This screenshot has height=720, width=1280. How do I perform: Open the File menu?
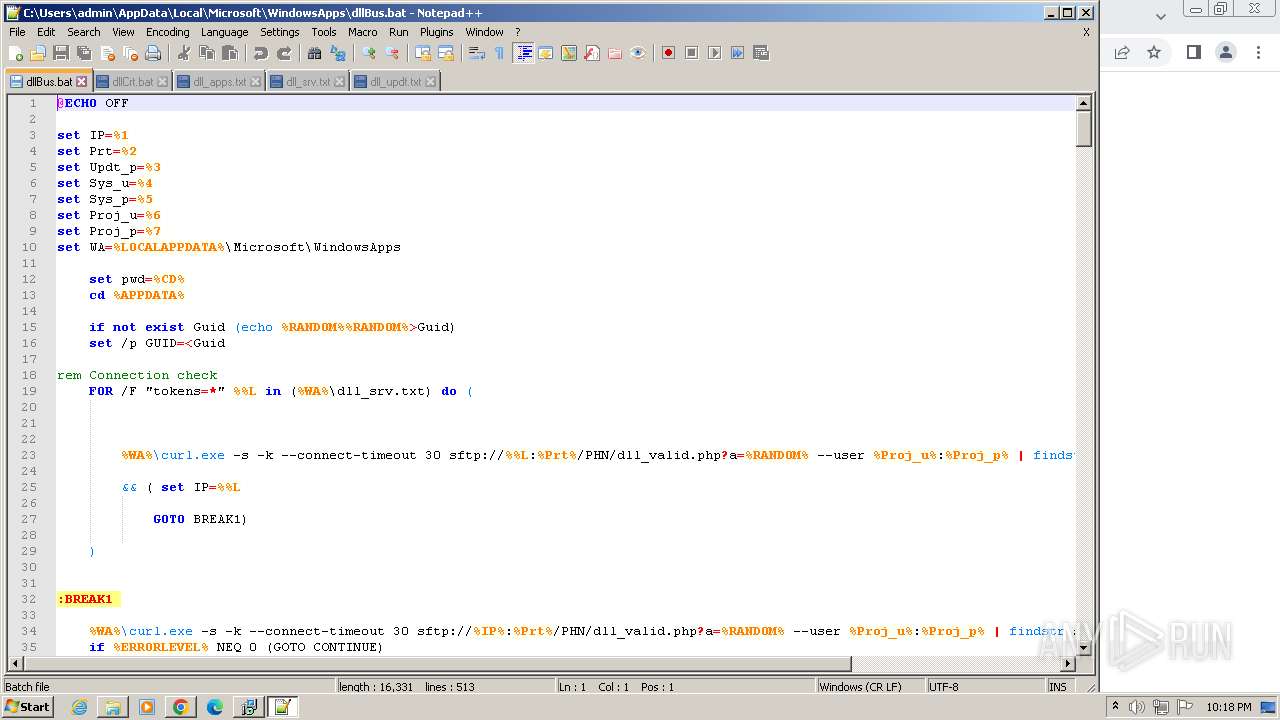point(17,32)
